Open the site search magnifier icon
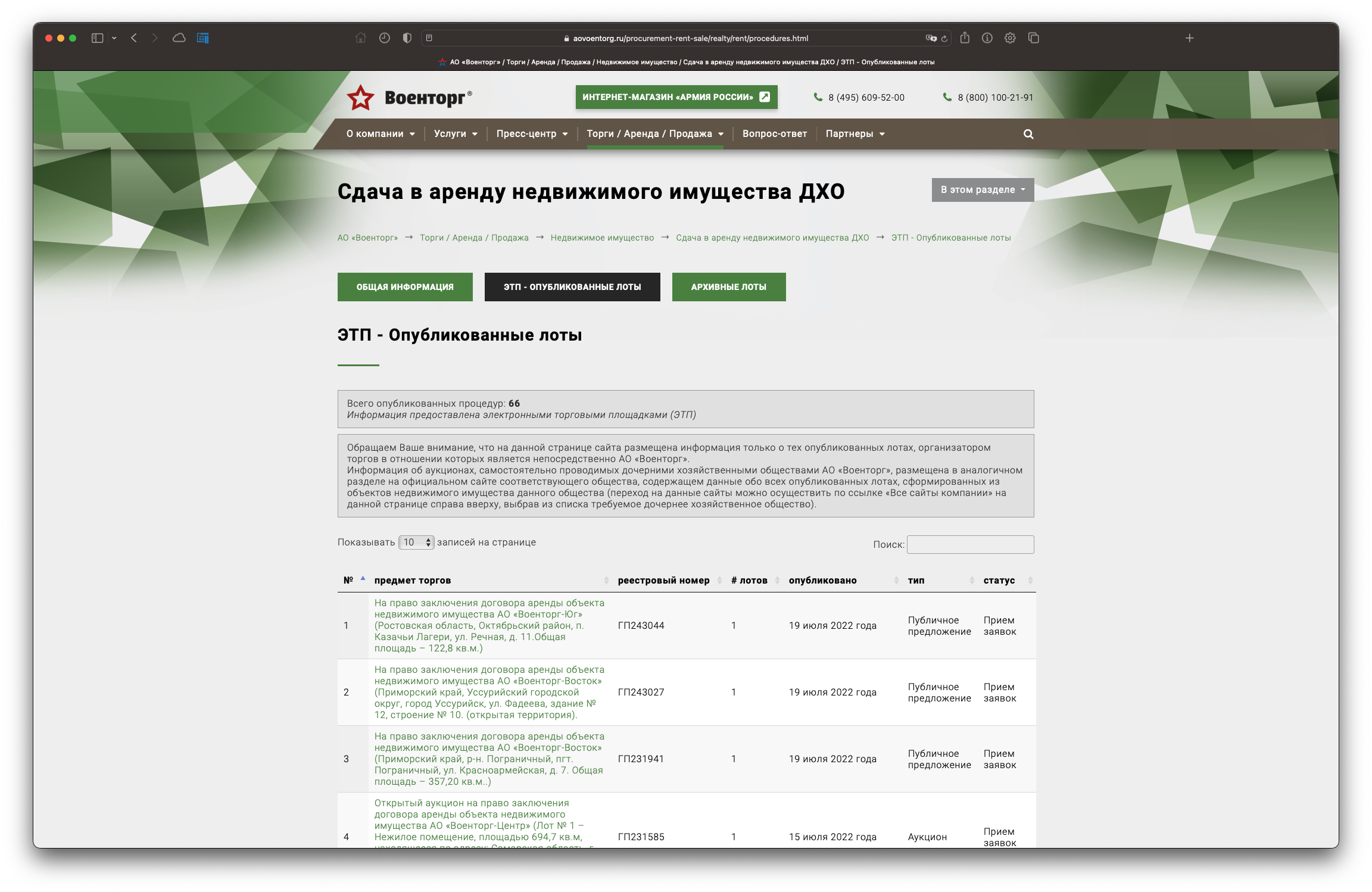The image size is (1372, 892). (x=1028, y=134)
